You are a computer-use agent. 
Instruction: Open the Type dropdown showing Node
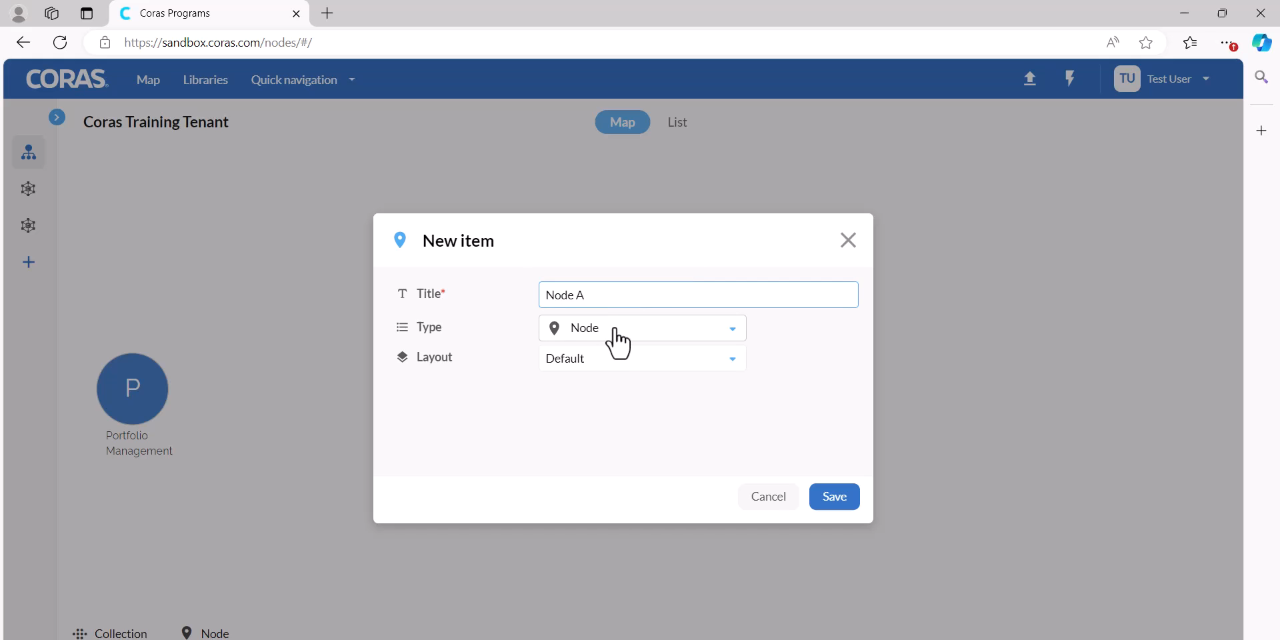coord(642,328)
